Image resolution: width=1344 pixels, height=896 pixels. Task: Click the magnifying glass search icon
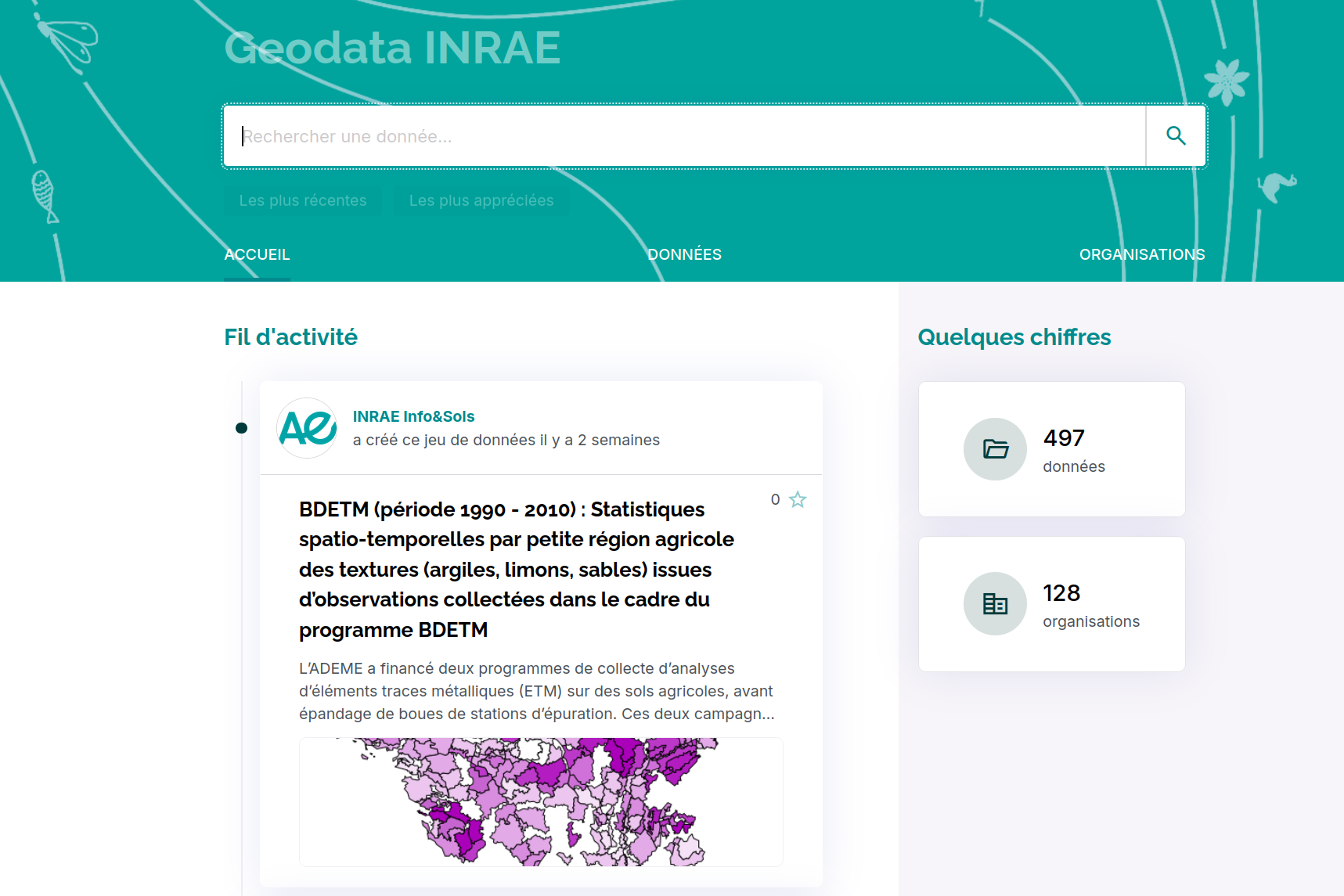pos(1176,136)
